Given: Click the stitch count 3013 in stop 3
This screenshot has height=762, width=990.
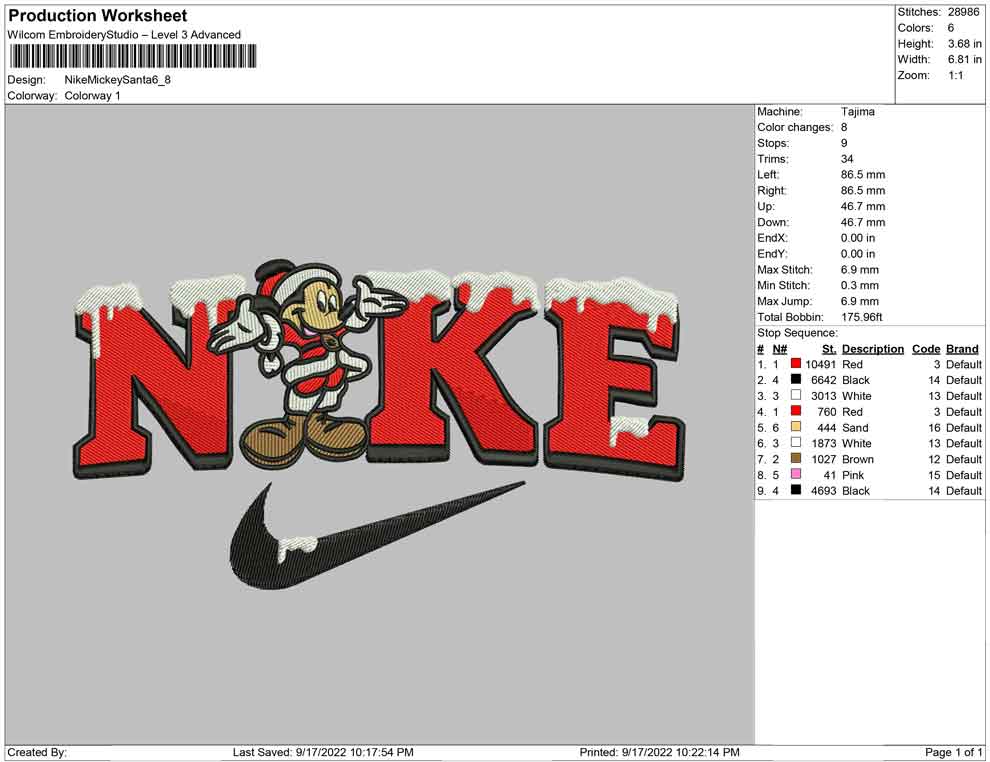Looking at the screenshot, I should (x=823, y=396).
